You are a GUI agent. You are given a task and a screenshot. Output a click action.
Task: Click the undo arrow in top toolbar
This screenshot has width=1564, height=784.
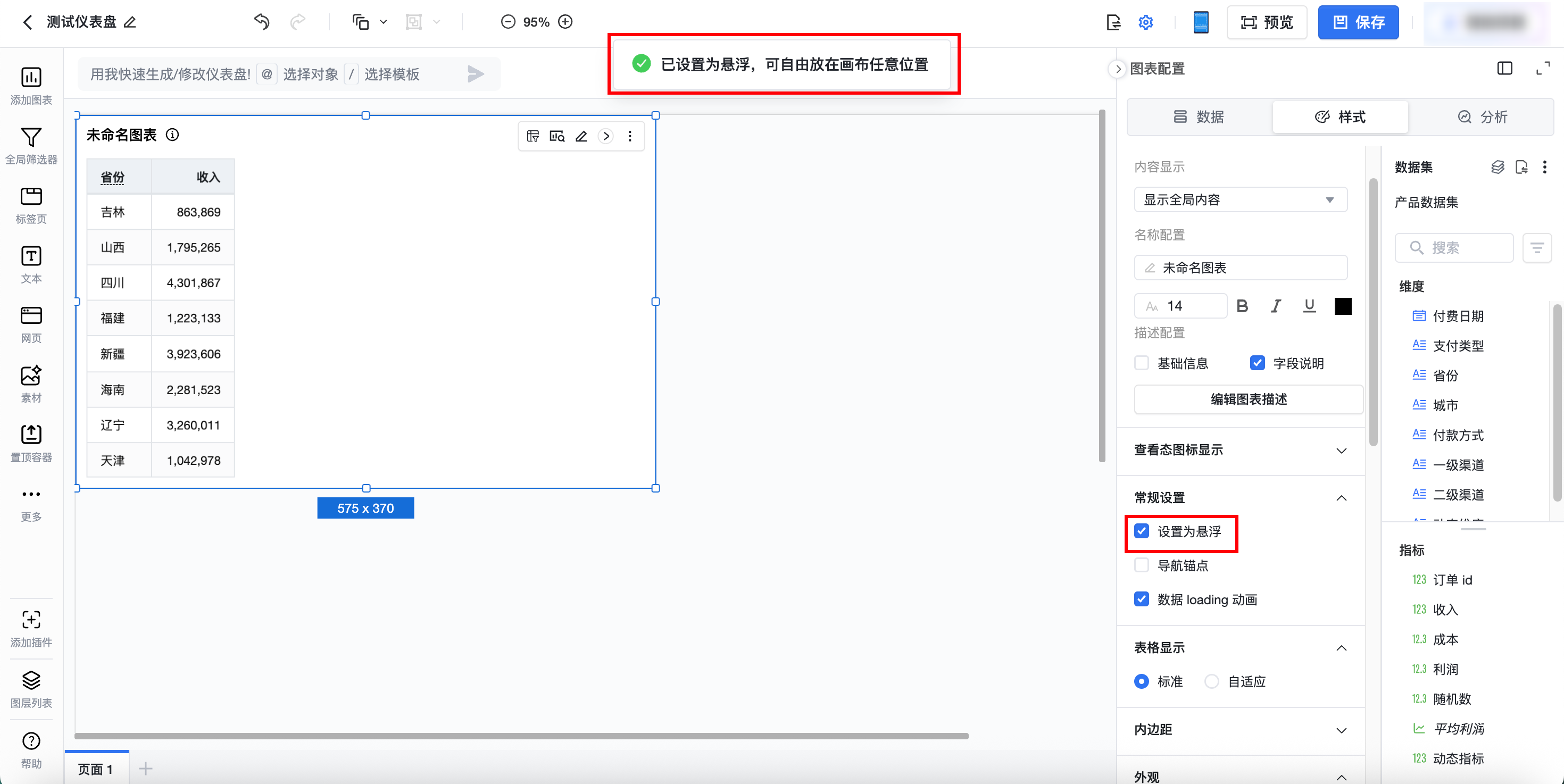[x=262, y=22]
